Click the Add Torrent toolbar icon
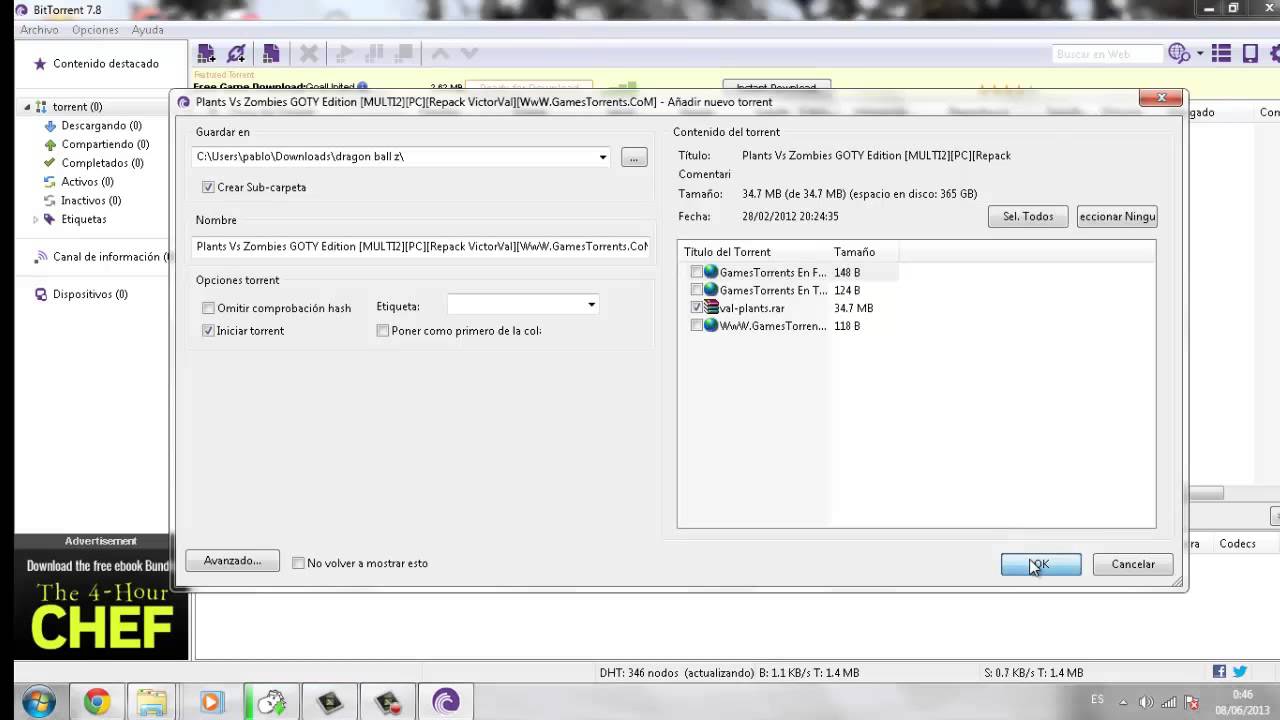 tap(206, 54)
